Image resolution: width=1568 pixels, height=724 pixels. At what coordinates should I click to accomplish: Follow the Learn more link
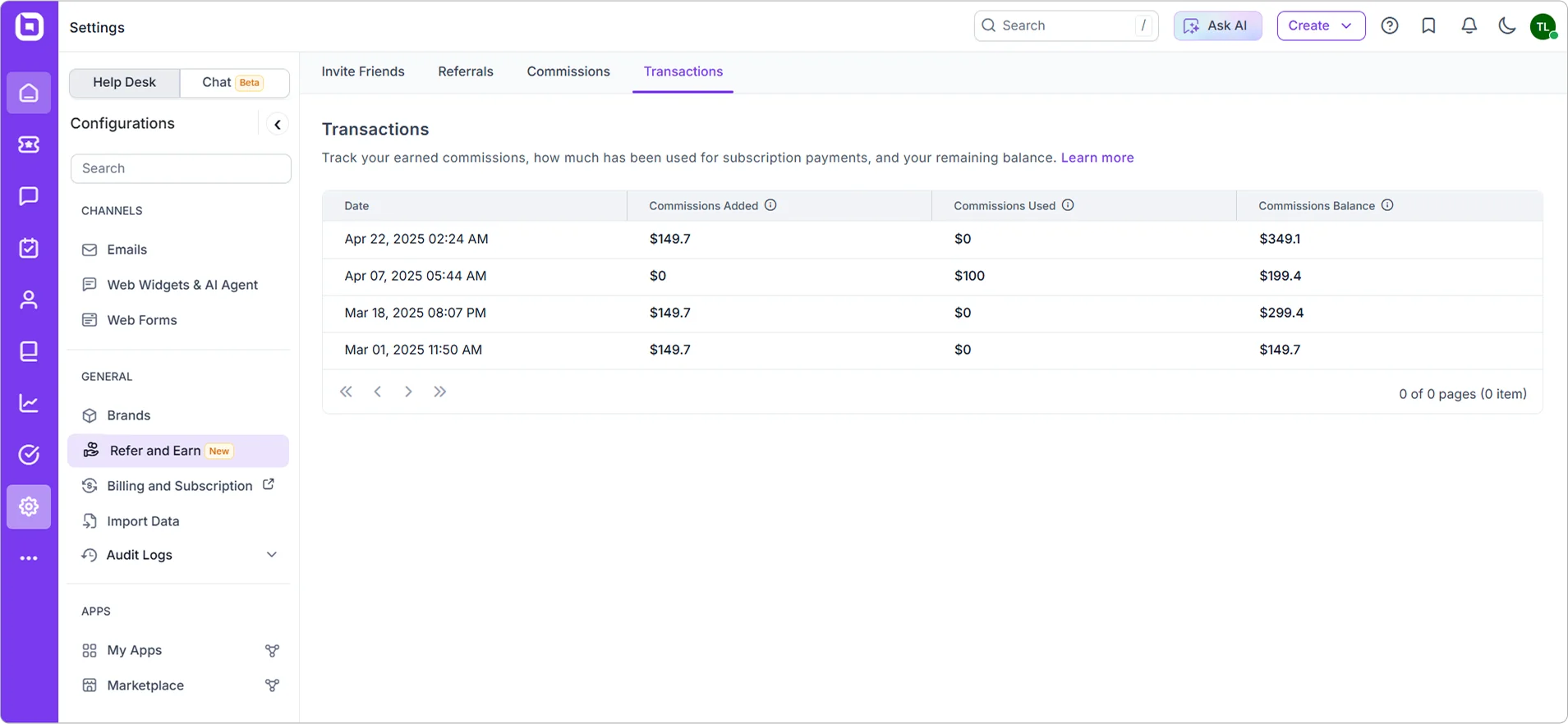[x=1097, y=158]
